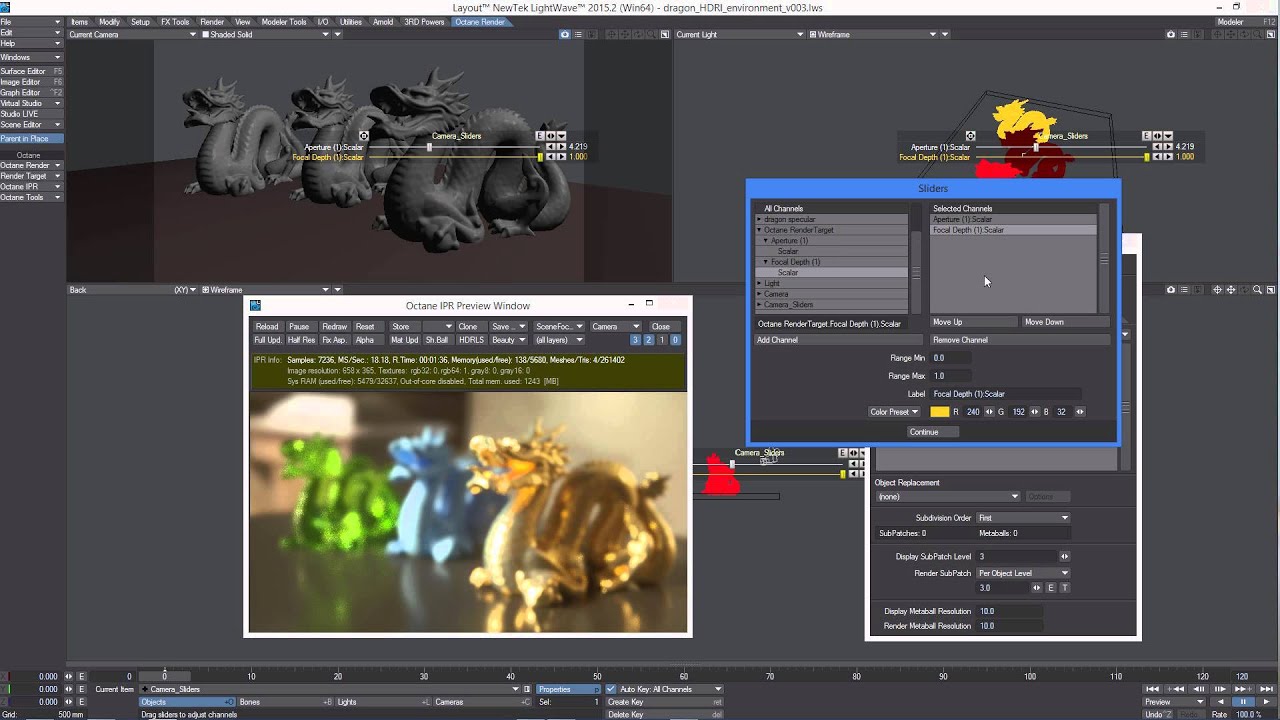Open the Color Preset dropdown
This screenshot has width=1280, height=720.
pos(894,412)
